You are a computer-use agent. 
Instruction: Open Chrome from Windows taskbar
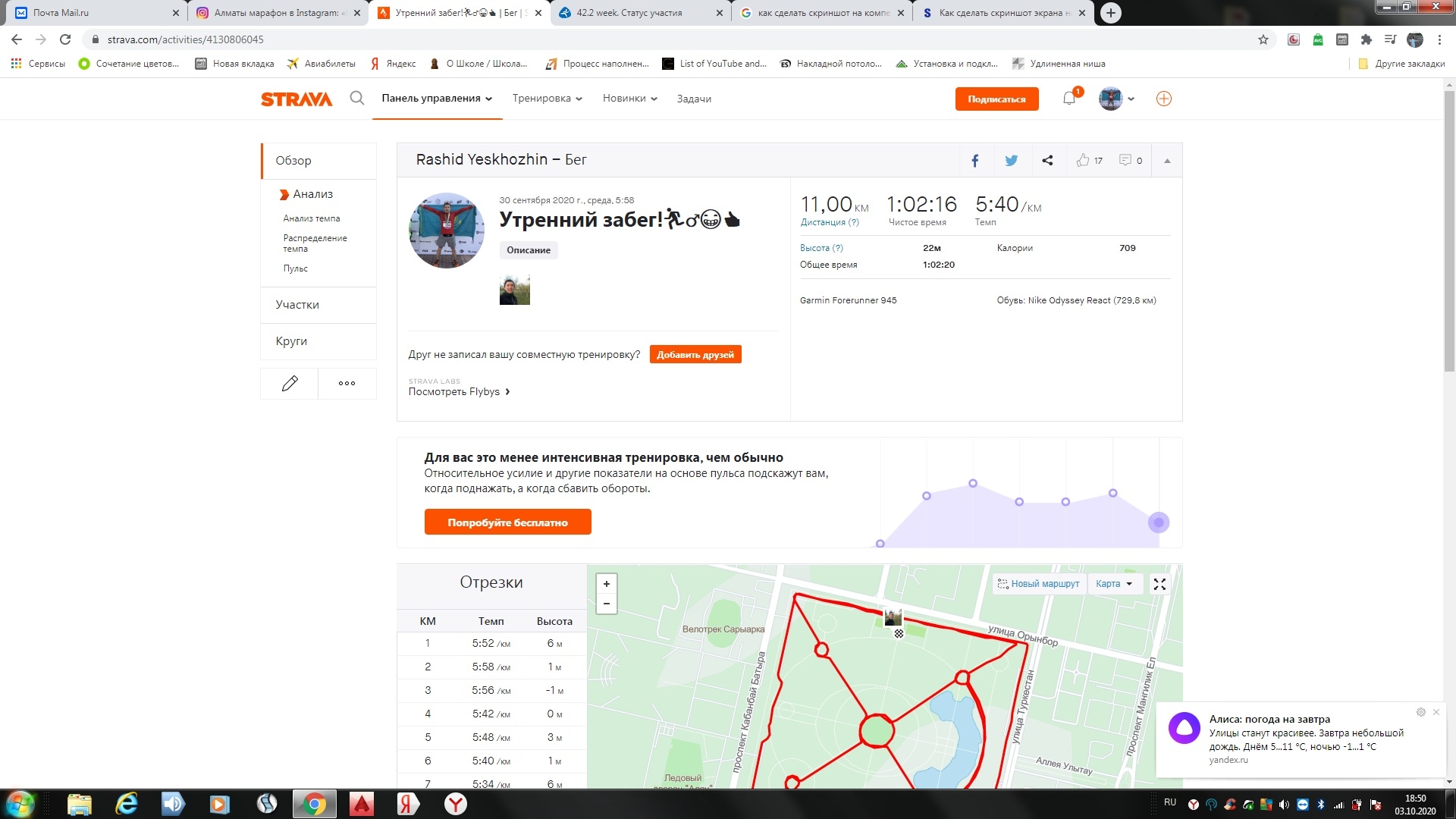[x=313, y=804]
